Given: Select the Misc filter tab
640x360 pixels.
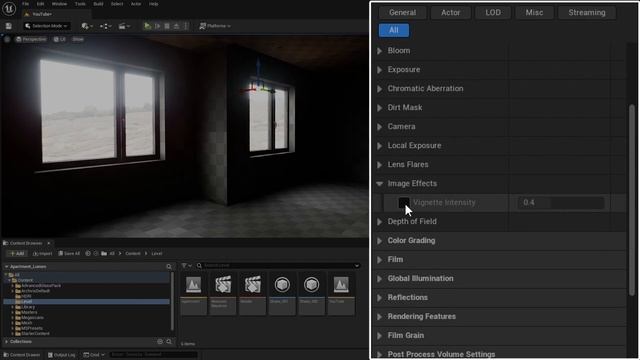Looking at the screenshot, I should pos(534,12).
